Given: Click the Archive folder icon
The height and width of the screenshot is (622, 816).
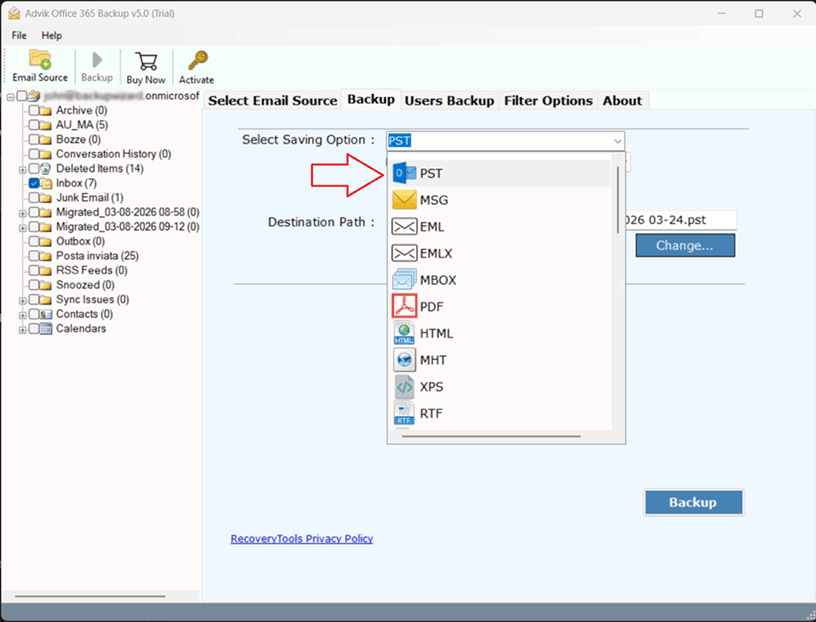Looking at the screenshot, I should coord(46,110).
